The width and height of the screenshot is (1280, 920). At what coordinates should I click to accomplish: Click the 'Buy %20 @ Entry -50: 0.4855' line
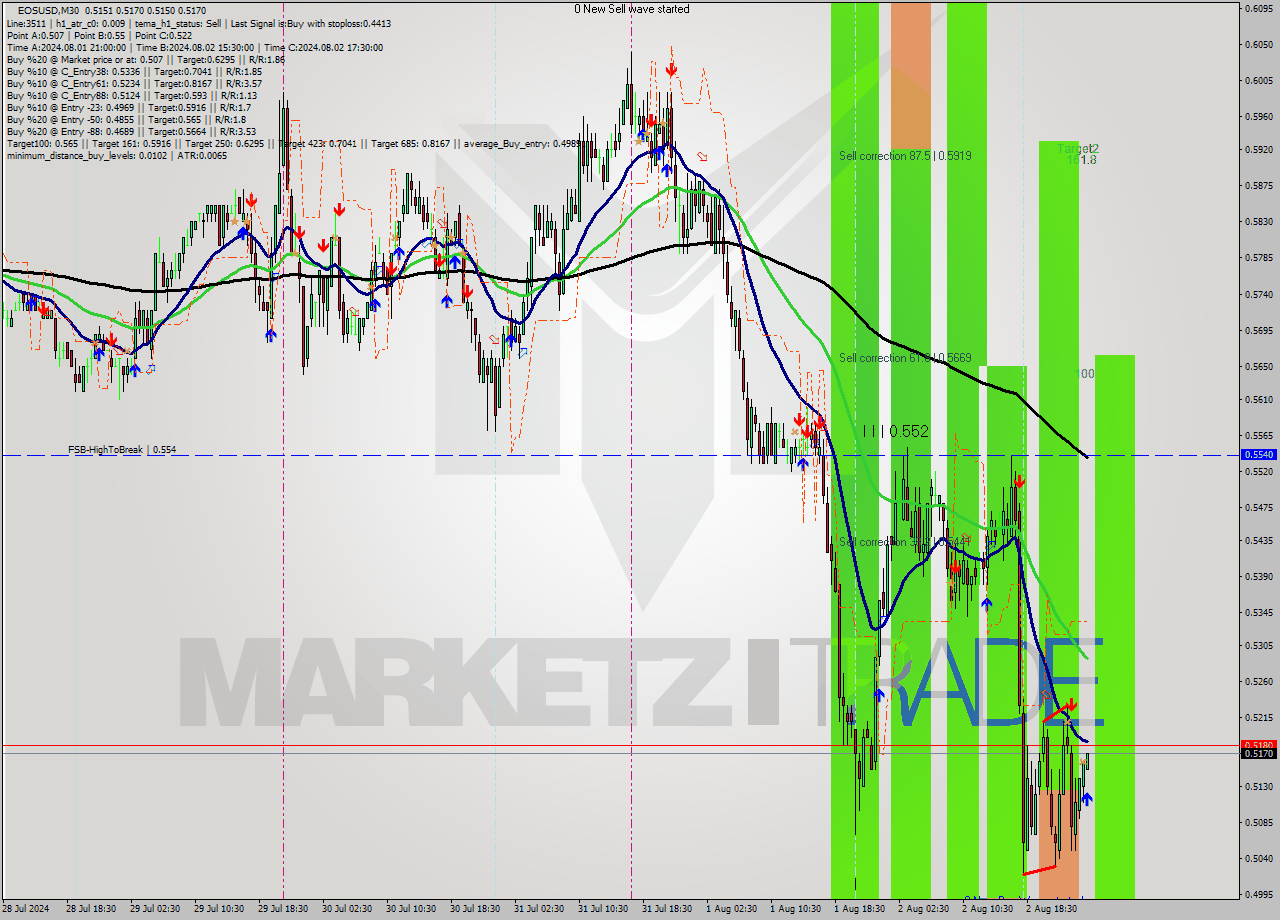coord(128,119)
